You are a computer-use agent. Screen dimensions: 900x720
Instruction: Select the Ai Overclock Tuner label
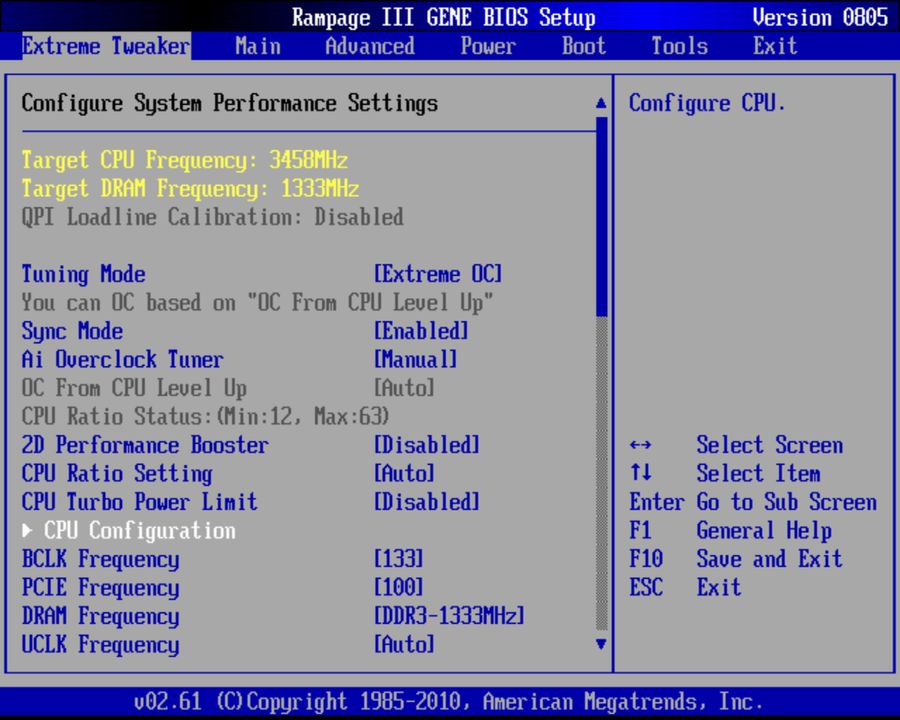[x=122, y=359]
